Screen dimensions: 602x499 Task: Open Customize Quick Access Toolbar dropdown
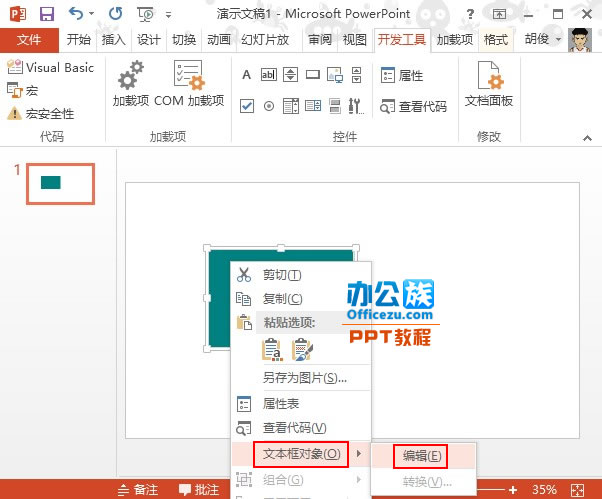[168, 15]
